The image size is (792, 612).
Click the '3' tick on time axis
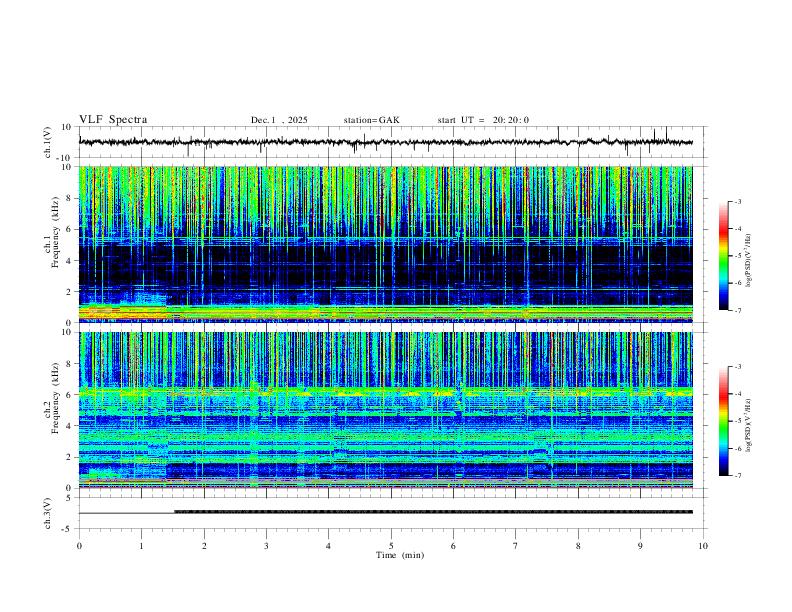(266, 546)
